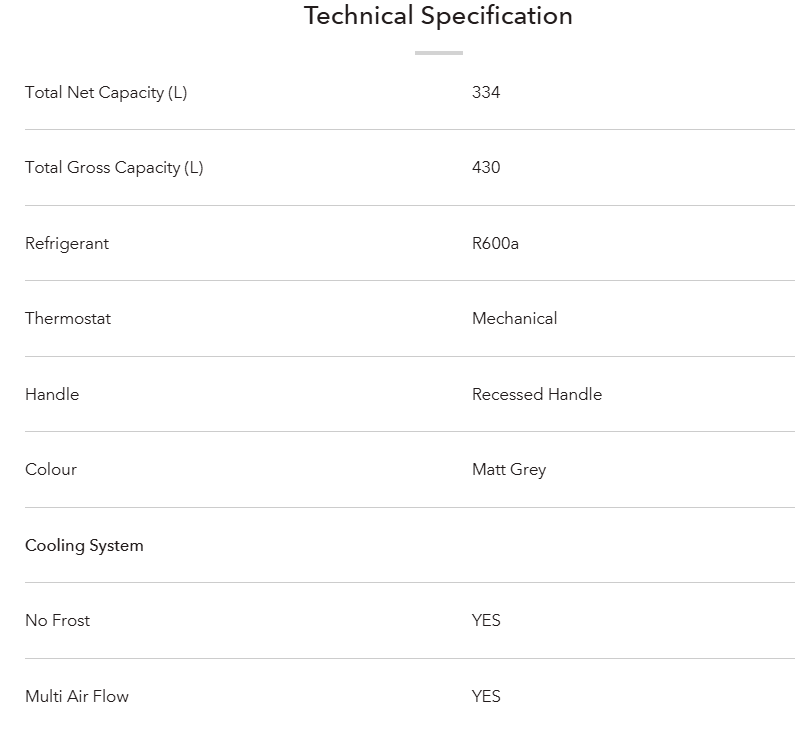Image resolution: width=795 pixels, height=729 pixels.
Task: Click the Technical Specification heading
Action: pos(438,16)
